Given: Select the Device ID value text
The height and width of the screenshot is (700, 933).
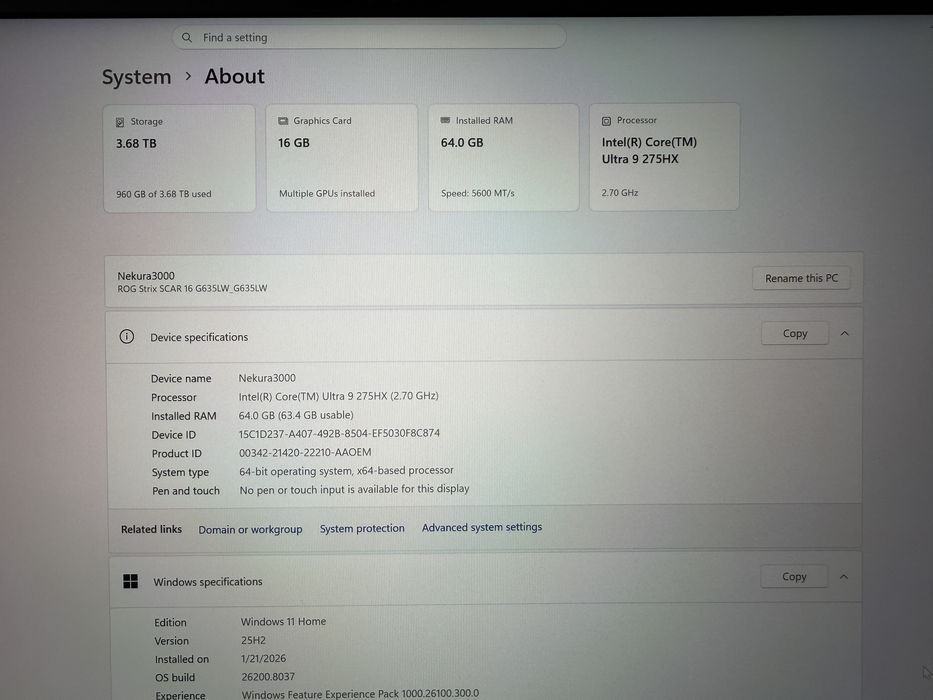Looking at the screenshot, I should click(x=339, y=433).
